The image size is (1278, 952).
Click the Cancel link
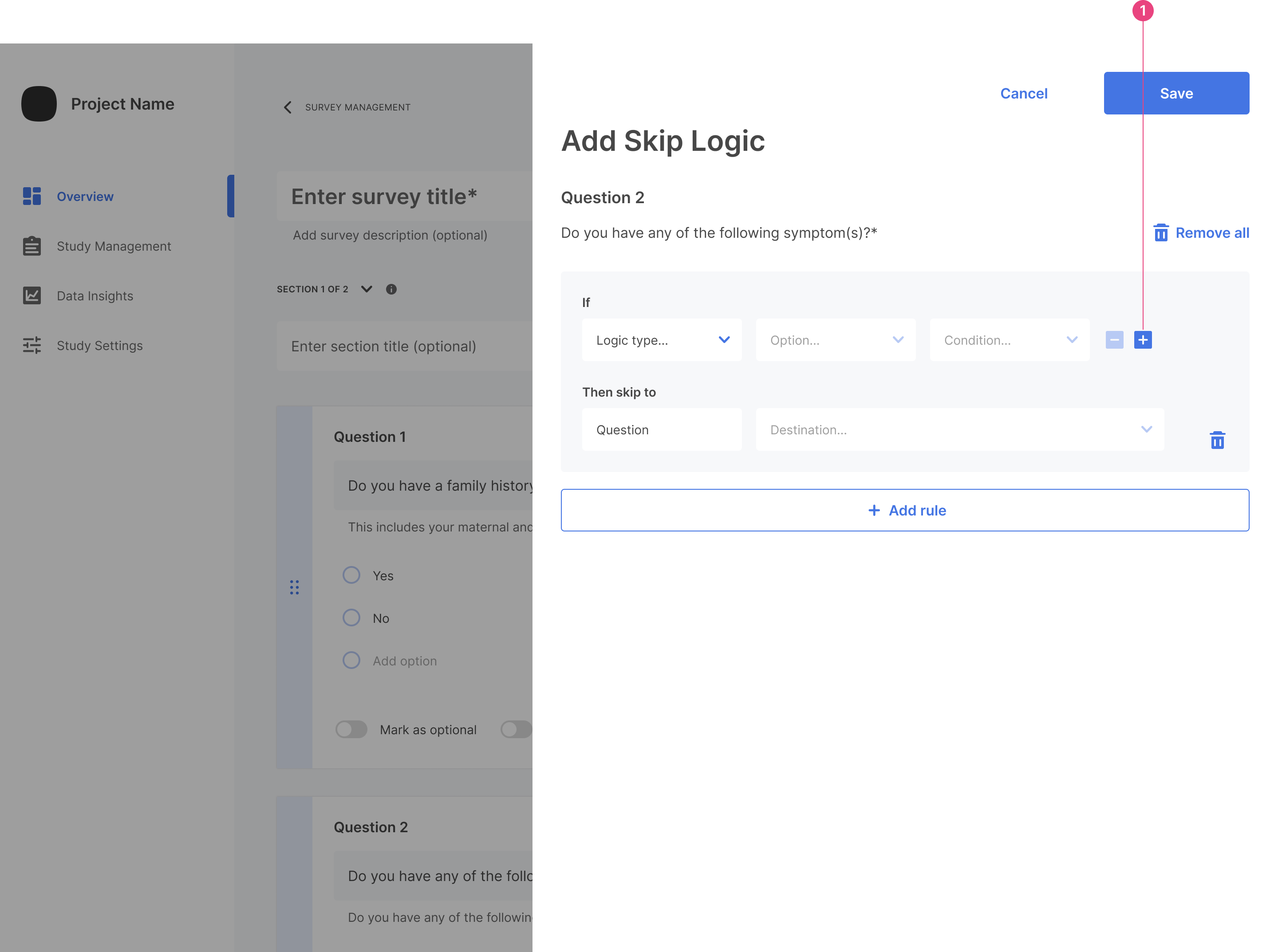point(1023,93)
